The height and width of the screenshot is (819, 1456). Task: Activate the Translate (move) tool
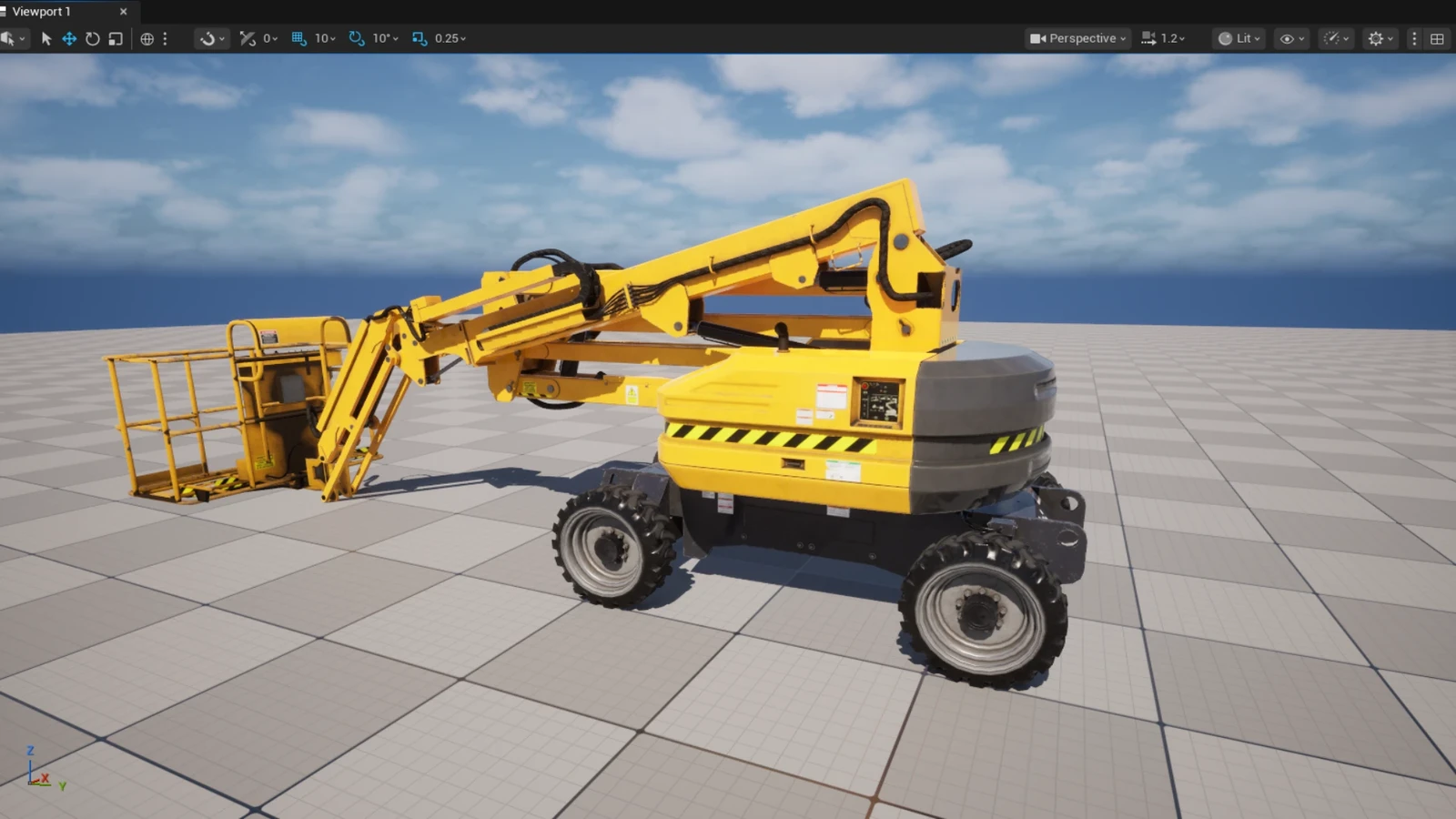click(69, 38)
